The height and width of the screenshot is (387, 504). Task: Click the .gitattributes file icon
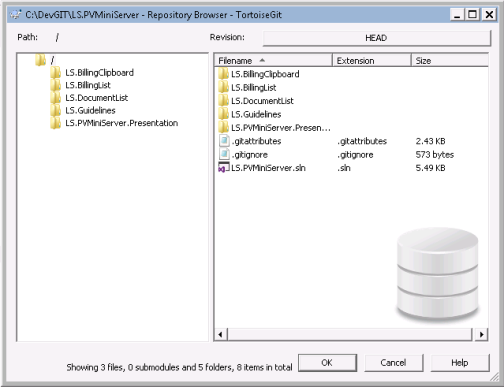(x=224, y=141)
